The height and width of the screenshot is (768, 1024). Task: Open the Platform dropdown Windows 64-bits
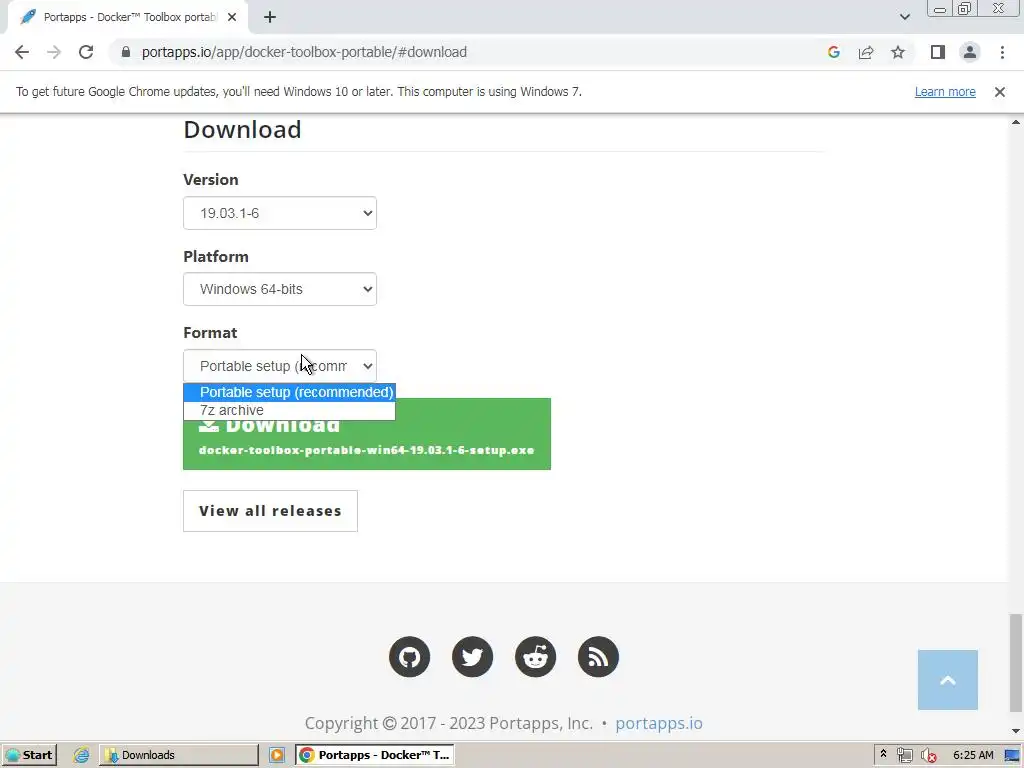(280, 289)
